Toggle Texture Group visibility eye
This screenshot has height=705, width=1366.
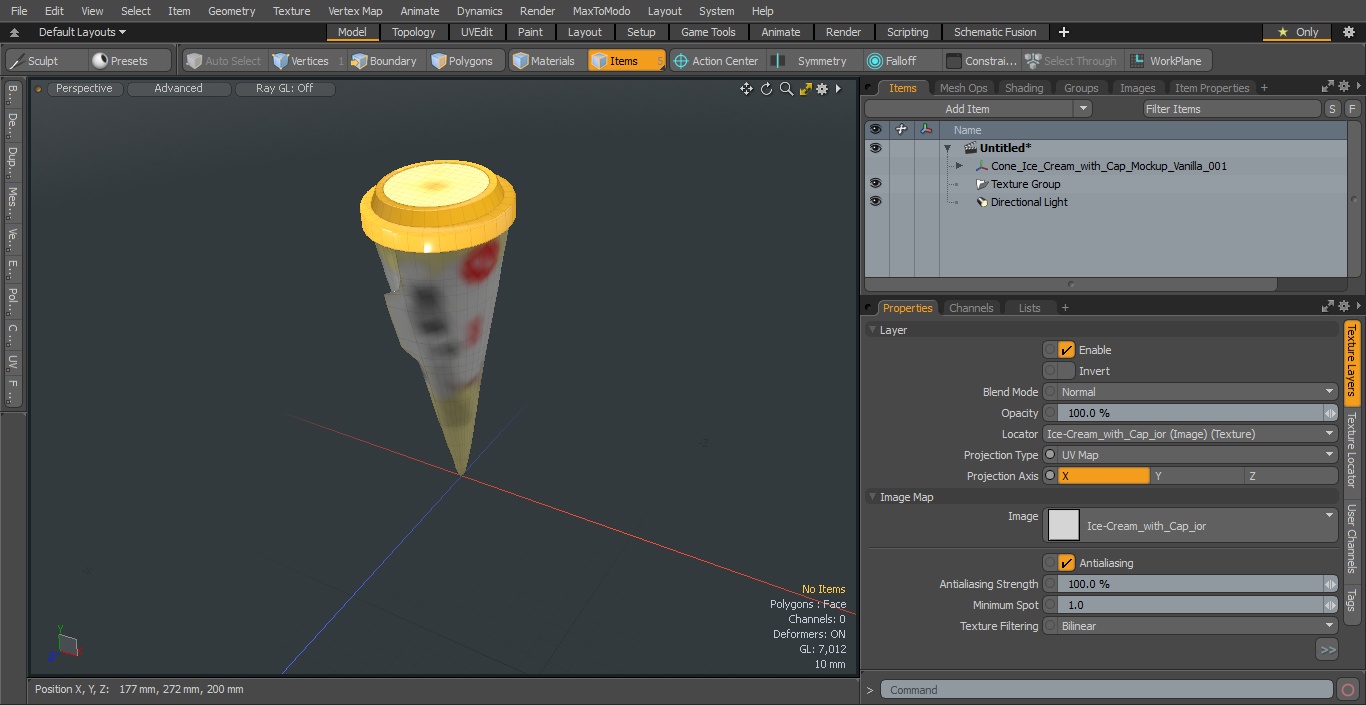[x=876, y=184]
